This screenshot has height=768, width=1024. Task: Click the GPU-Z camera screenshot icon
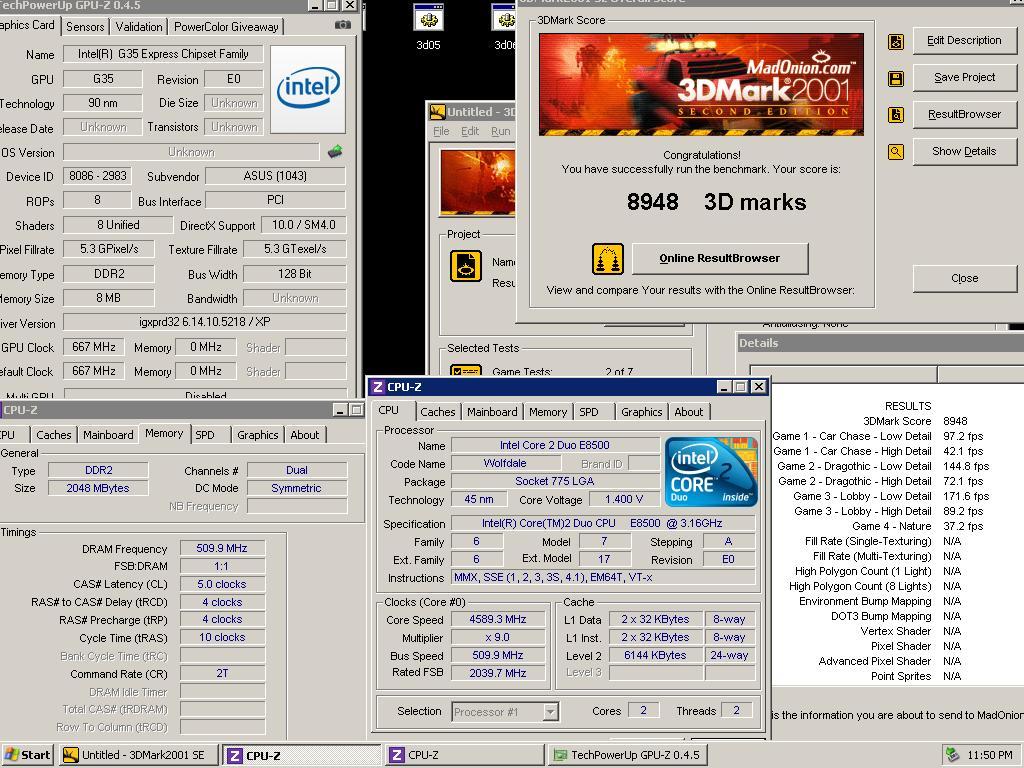342,25
